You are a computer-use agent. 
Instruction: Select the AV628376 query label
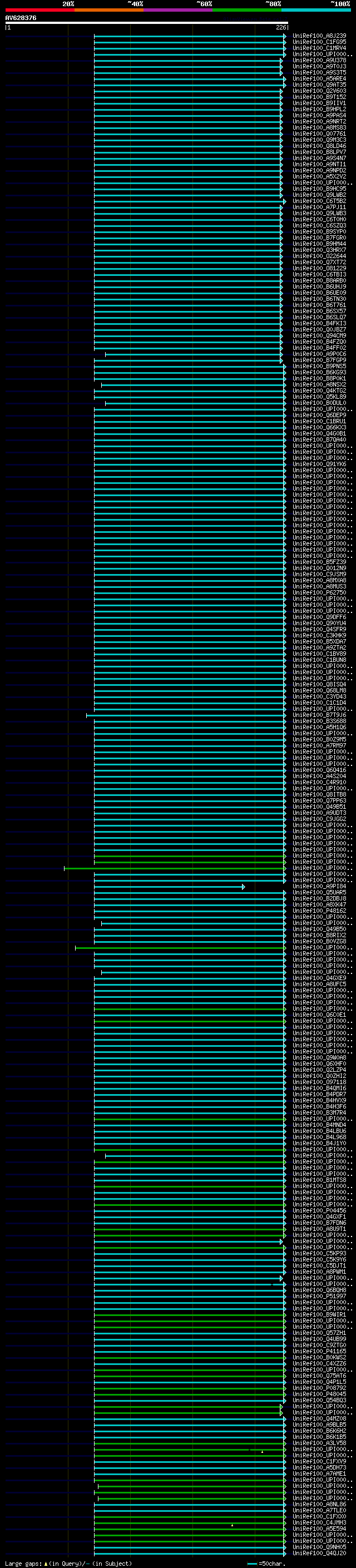tap(21, 18)
